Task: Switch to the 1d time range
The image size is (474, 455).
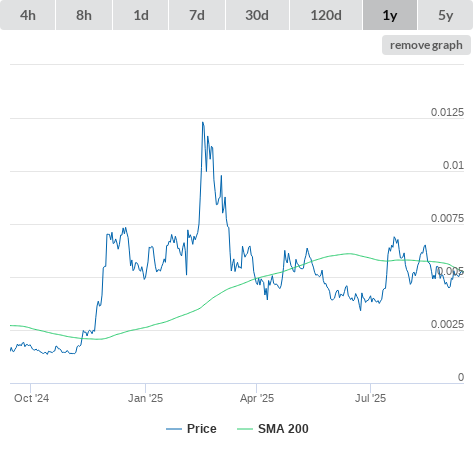Action: click(x=141, y=15)
